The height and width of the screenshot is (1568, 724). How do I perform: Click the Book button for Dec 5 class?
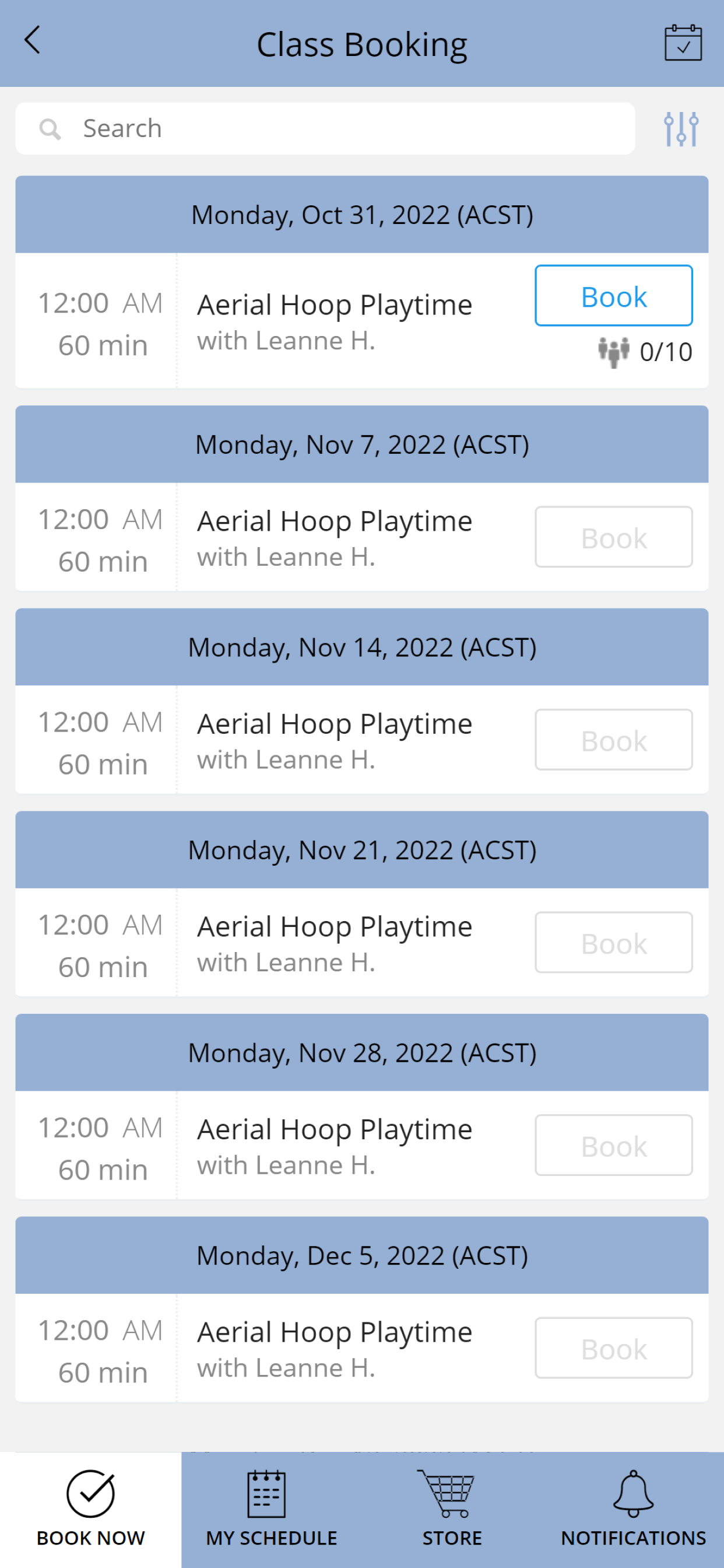613,1347
